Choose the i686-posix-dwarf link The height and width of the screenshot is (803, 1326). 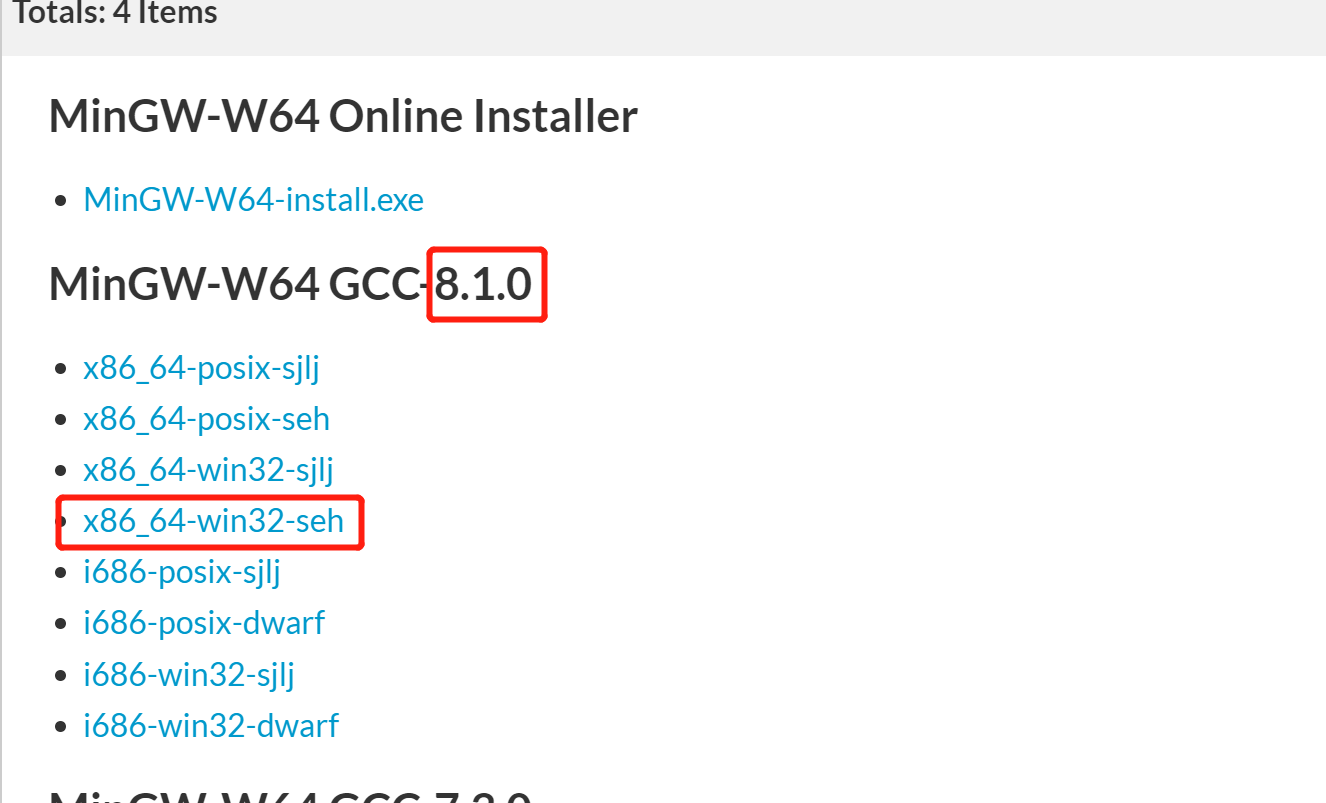(204, 623)
